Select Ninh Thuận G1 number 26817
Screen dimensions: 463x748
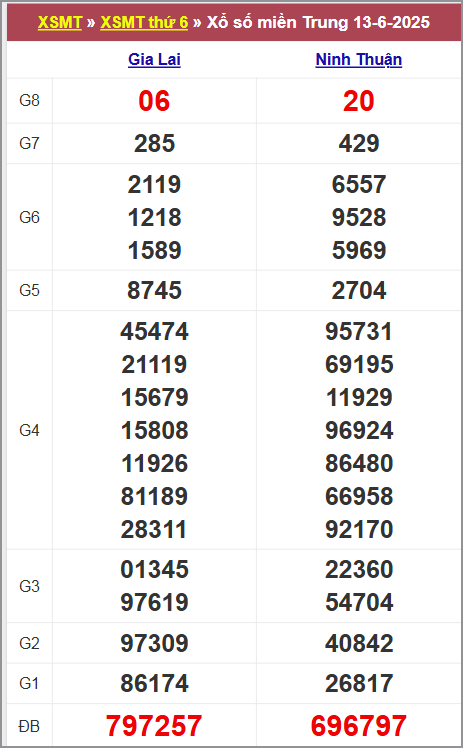pyautogui.click(x=359, y=683)
